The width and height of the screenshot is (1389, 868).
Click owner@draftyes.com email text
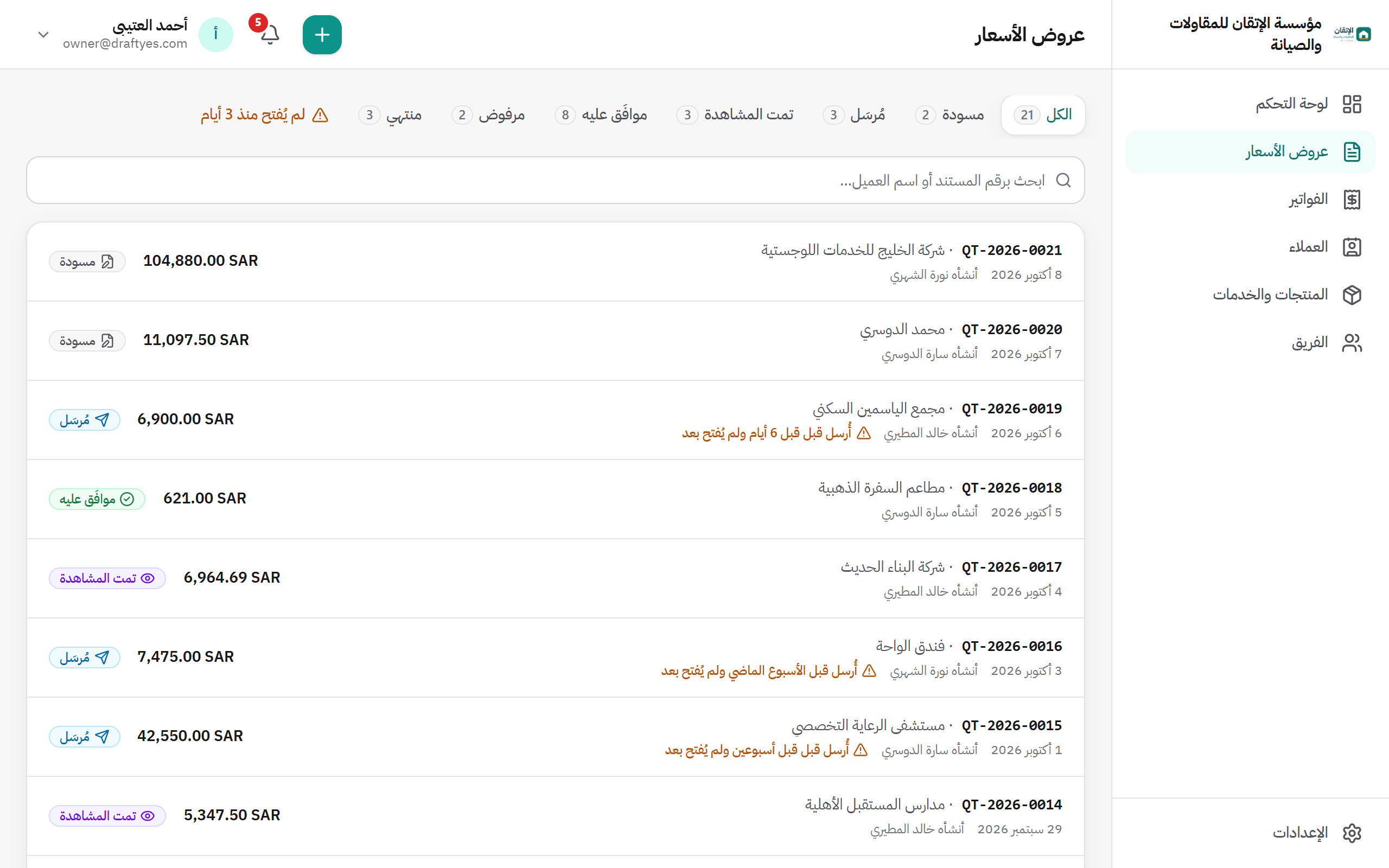click(x=125, y=43)
